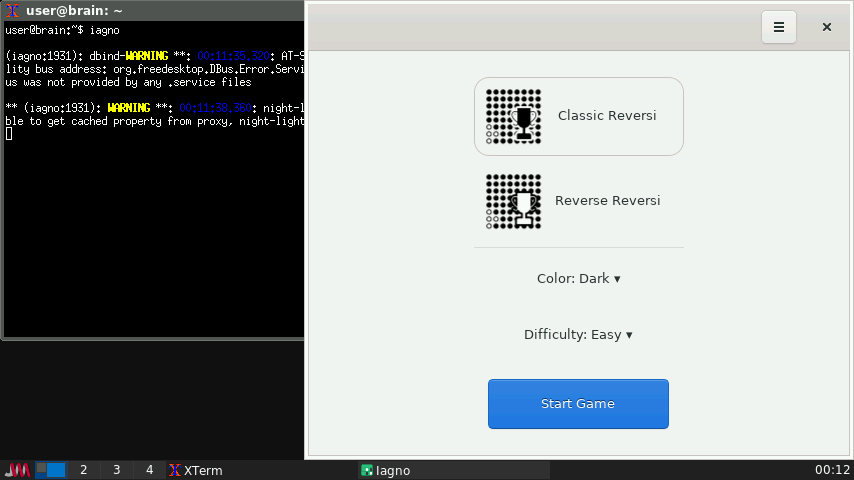Screen dimensions: 854x480
Task: Switch to workspace 2
Action: click(84, 470)
